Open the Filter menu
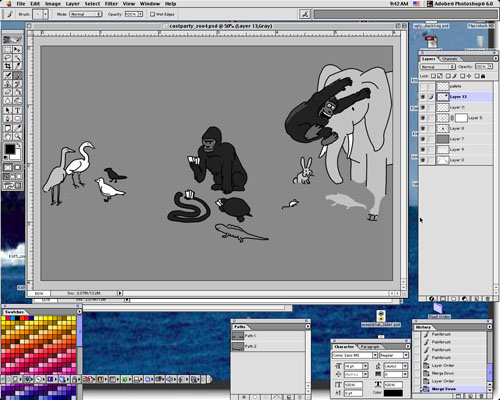The height and width of the screenshot is (400, 500). (x=111, y=4)
